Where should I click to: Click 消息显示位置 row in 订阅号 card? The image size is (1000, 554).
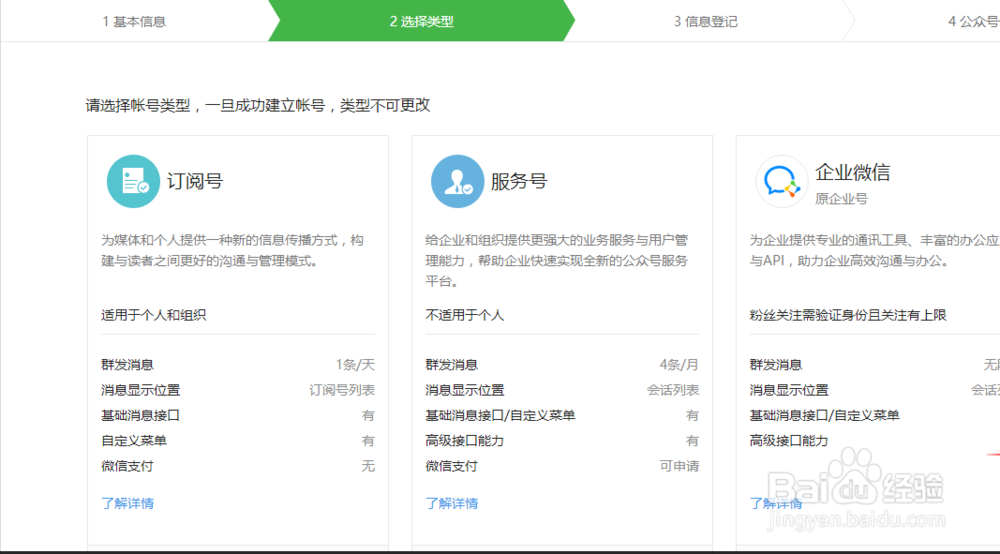click(x=238, y=390)
